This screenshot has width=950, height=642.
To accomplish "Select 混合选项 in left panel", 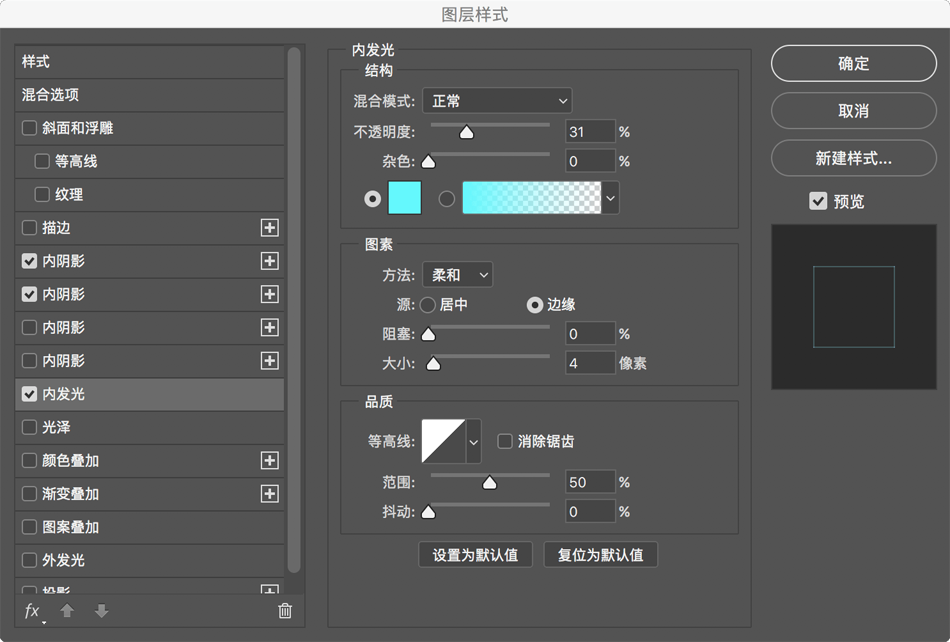I will click(x=149, y=94).
